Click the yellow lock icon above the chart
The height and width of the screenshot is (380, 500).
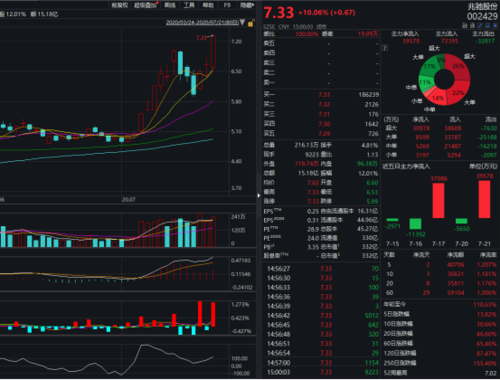coord(251,23)
